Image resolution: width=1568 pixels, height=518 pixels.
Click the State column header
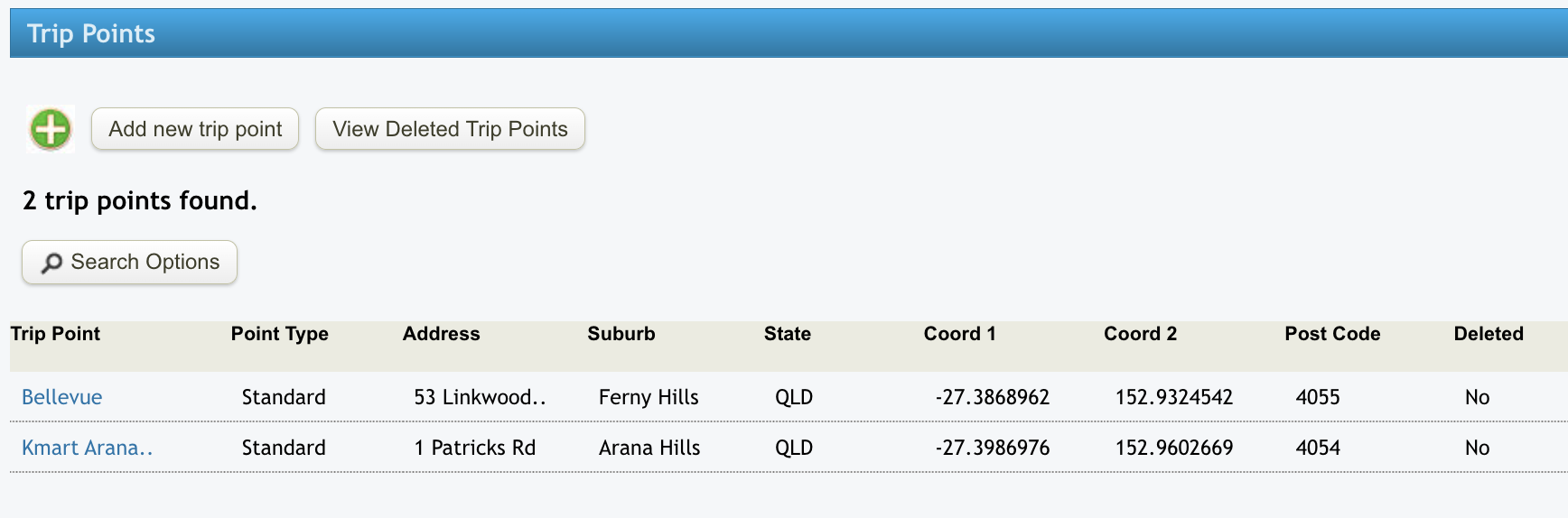[x=787, y=334]
